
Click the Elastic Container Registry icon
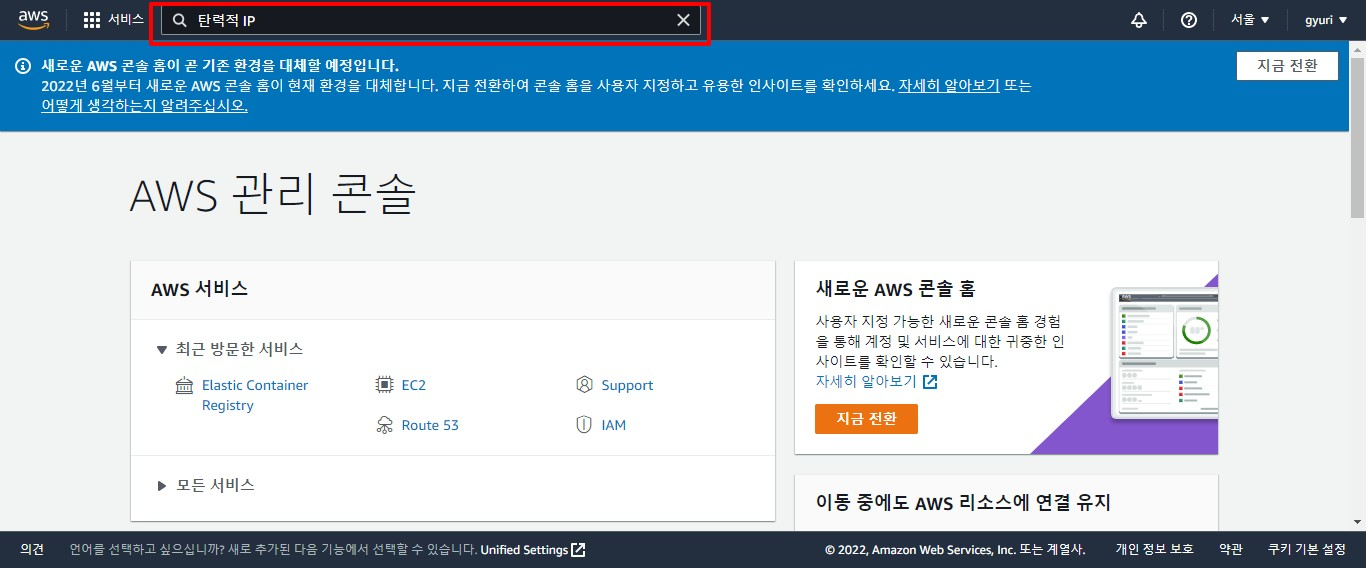tap(184, 386)
